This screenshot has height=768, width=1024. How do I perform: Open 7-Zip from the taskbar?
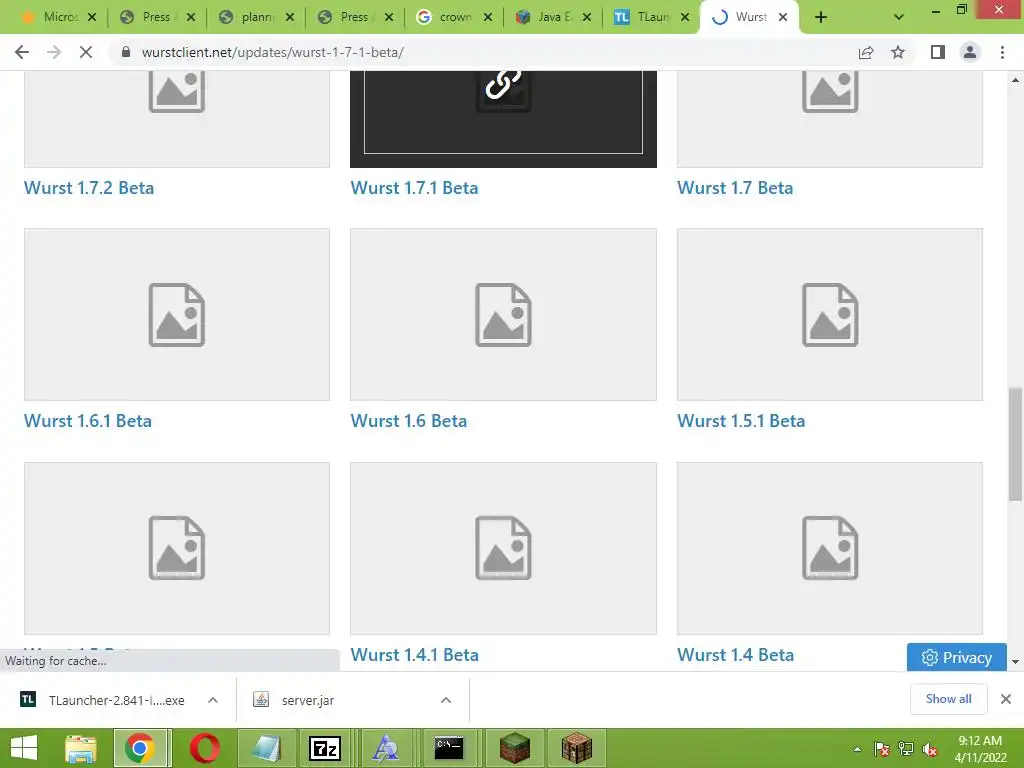click(x=325, y=748)
